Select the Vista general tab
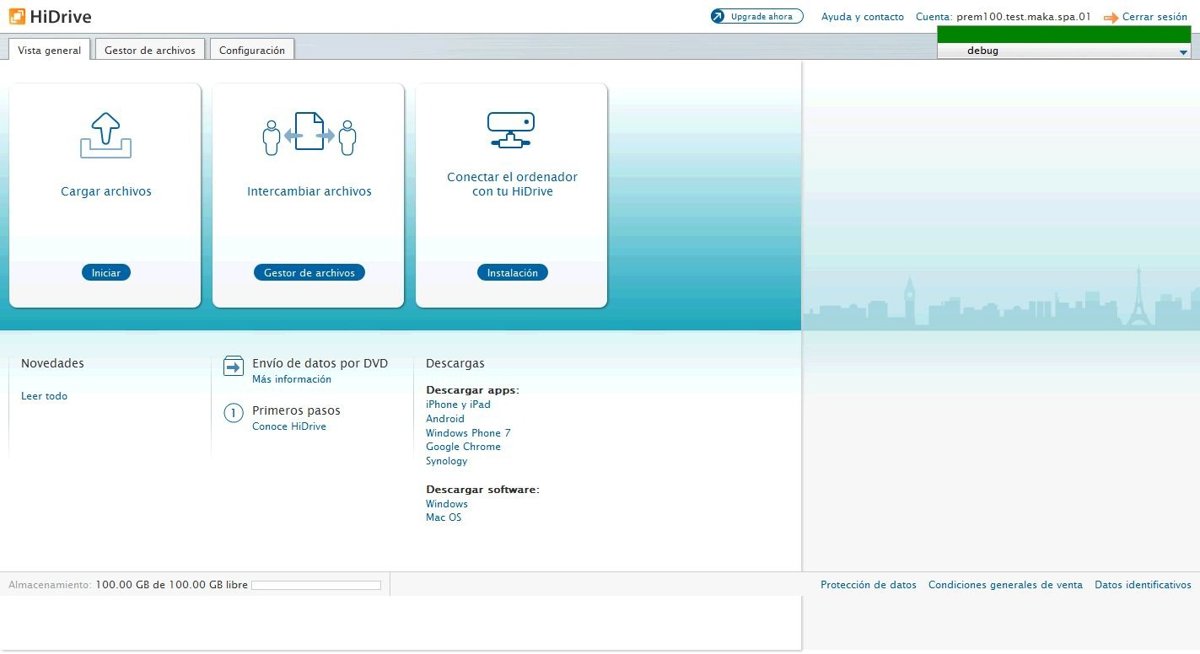Viewport: 1200px width, 654px height. click(49, 50)
